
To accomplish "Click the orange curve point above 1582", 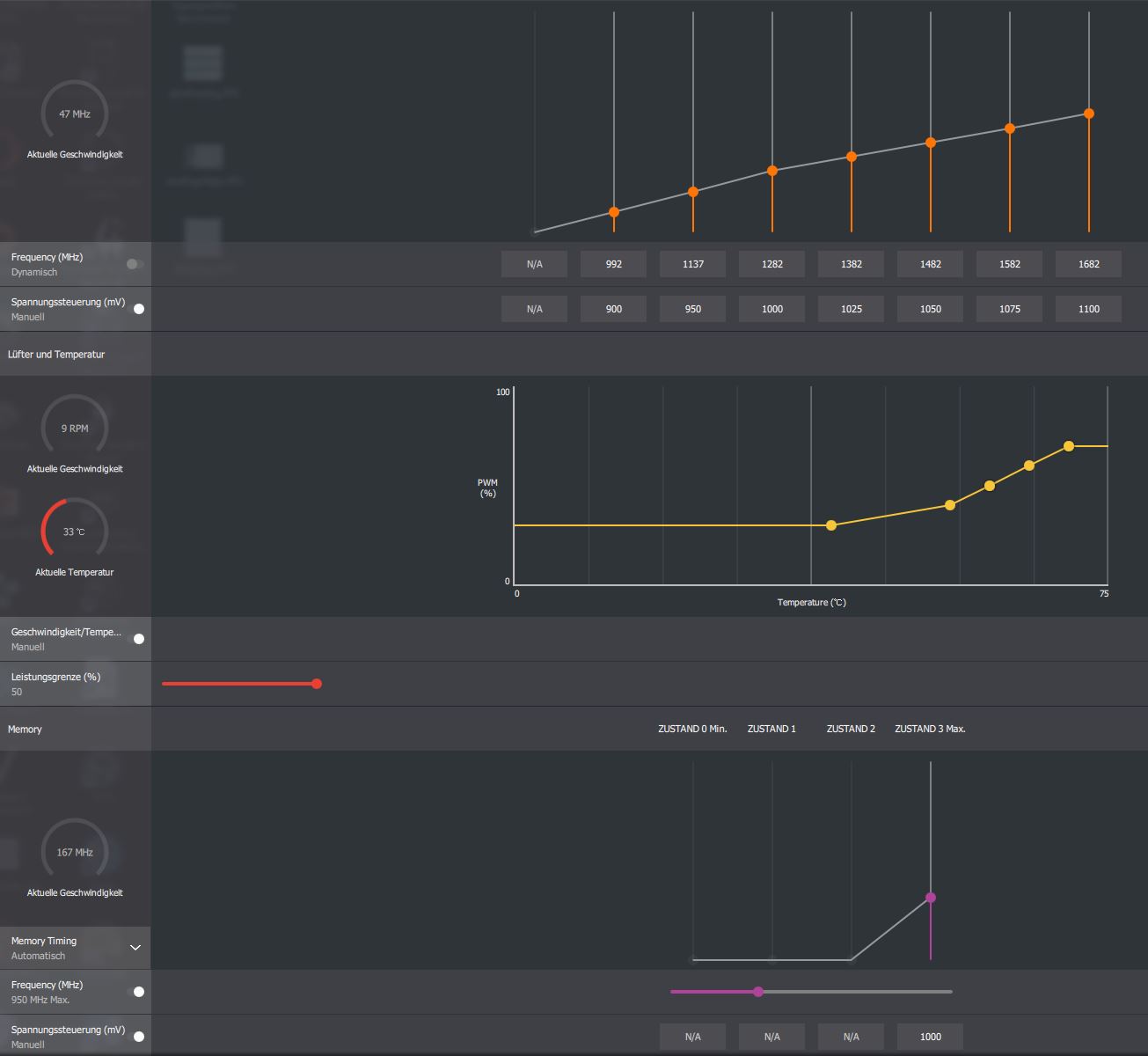I will pos(1010,128).
